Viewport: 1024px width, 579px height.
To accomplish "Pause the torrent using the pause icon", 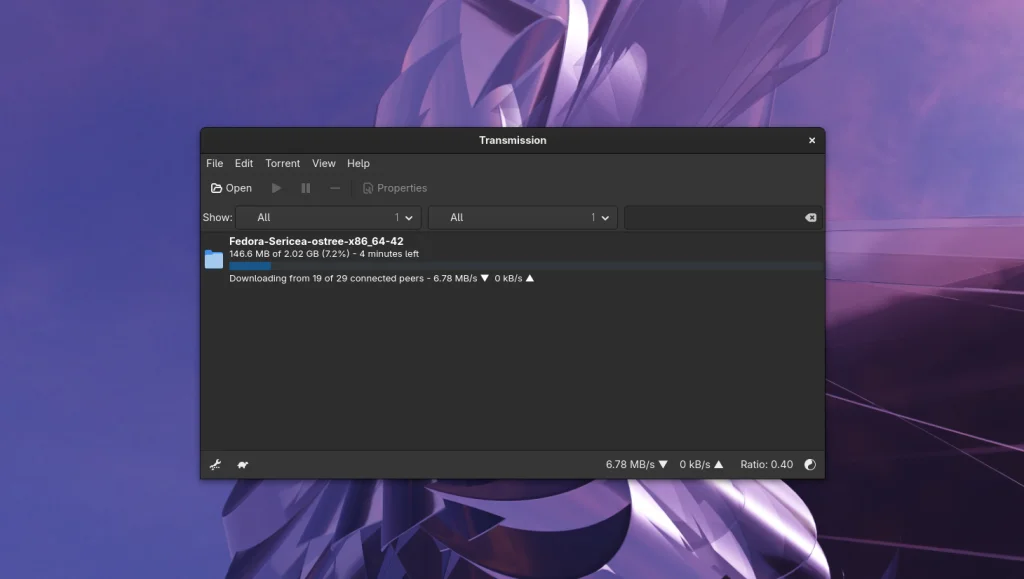I will click(x=305, y=188).
